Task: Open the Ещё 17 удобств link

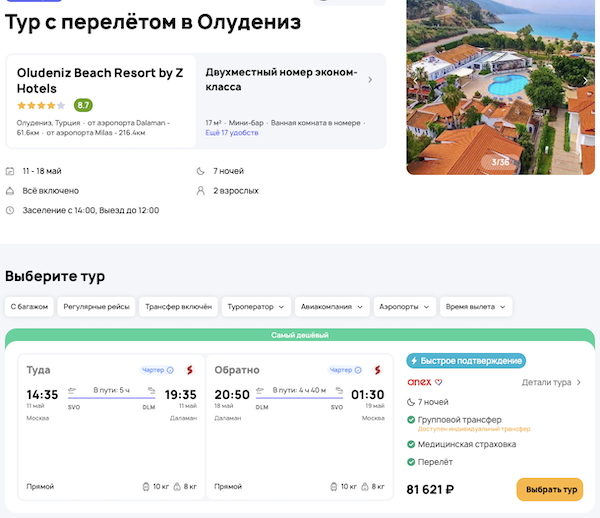Action: pos(232,133)
